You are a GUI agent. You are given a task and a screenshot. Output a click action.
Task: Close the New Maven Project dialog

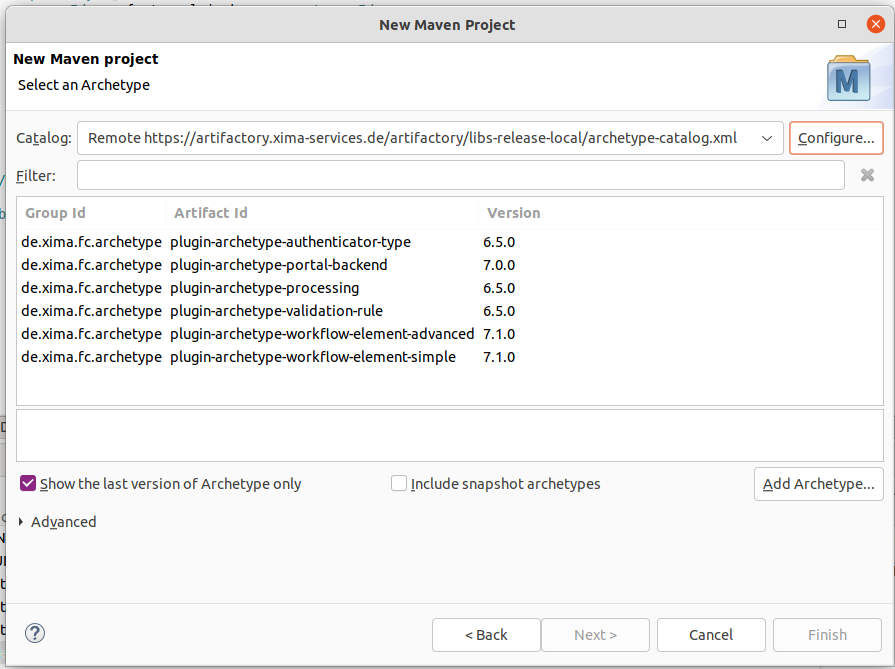pyautogui.click(x=875, y=24)
